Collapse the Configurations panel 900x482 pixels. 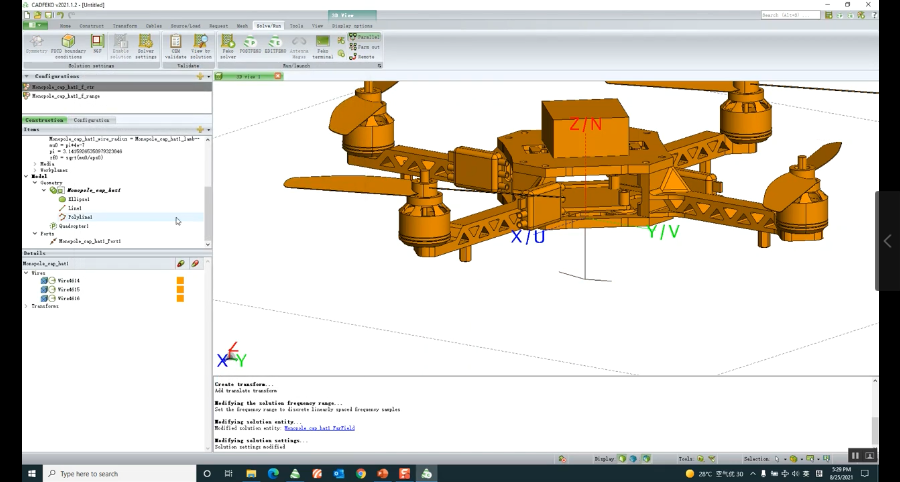(26, 76)
